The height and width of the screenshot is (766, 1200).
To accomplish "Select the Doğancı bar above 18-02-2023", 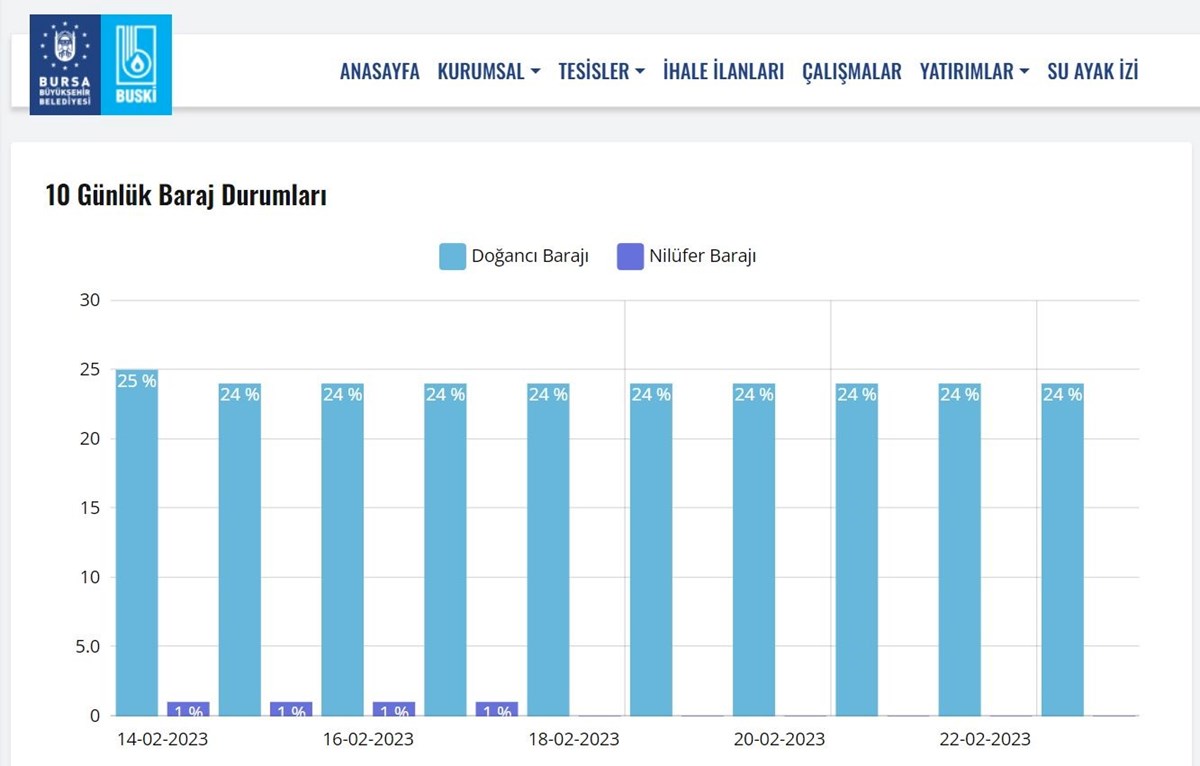I will click(548, 550).
